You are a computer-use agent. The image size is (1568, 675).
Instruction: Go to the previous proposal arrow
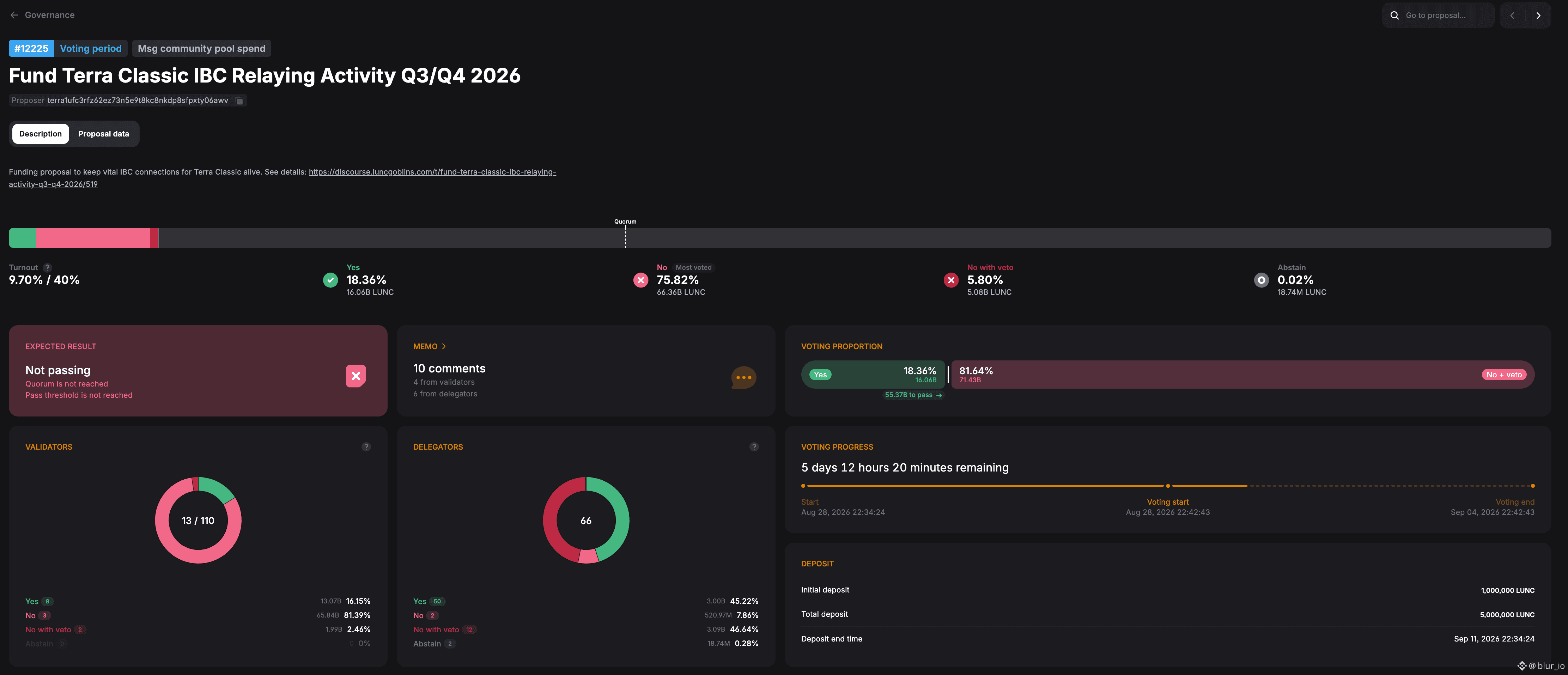click(x=1512, y=15)
